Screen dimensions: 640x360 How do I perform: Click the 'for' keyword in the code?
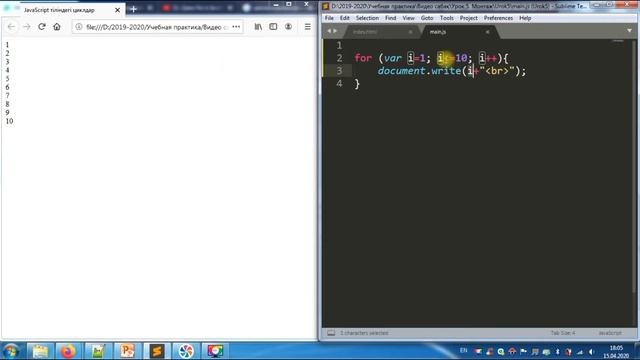click(x=363, y=58)
